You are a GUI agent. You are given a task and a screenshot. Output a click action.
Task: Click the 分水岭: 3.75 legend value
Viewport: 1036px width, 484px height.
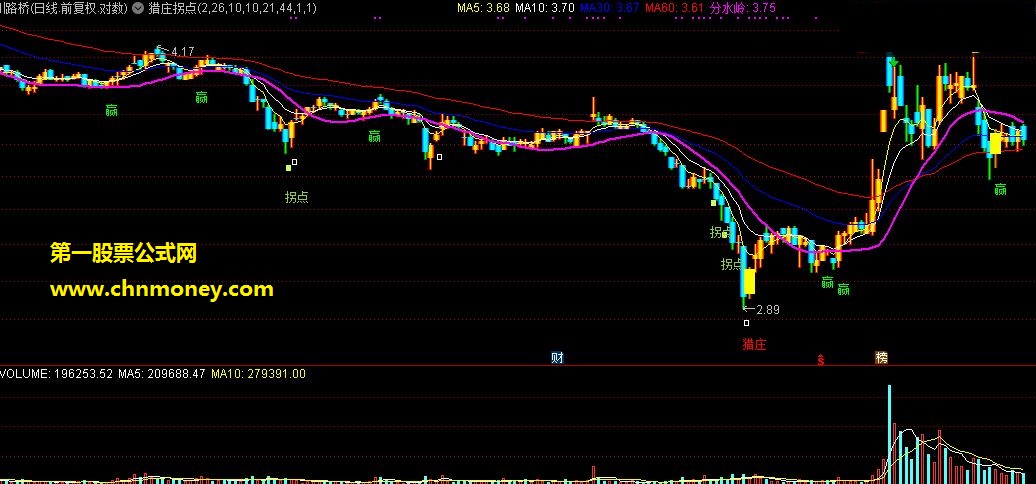coord(743,9)
